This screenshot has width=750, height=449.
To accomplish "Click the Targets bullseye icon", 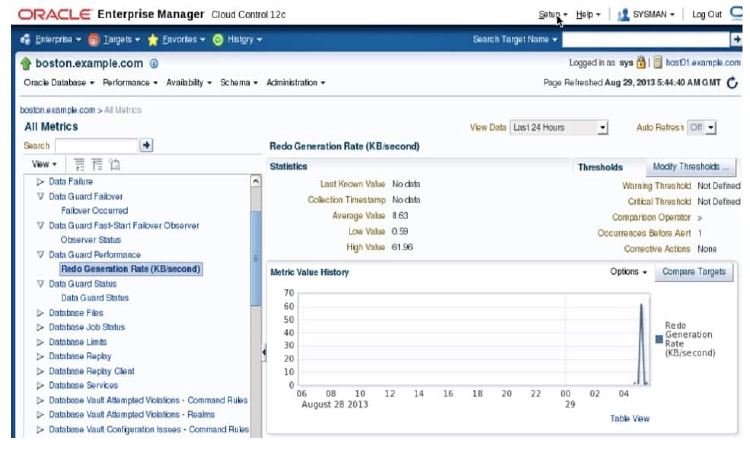I will pos(94,40).
